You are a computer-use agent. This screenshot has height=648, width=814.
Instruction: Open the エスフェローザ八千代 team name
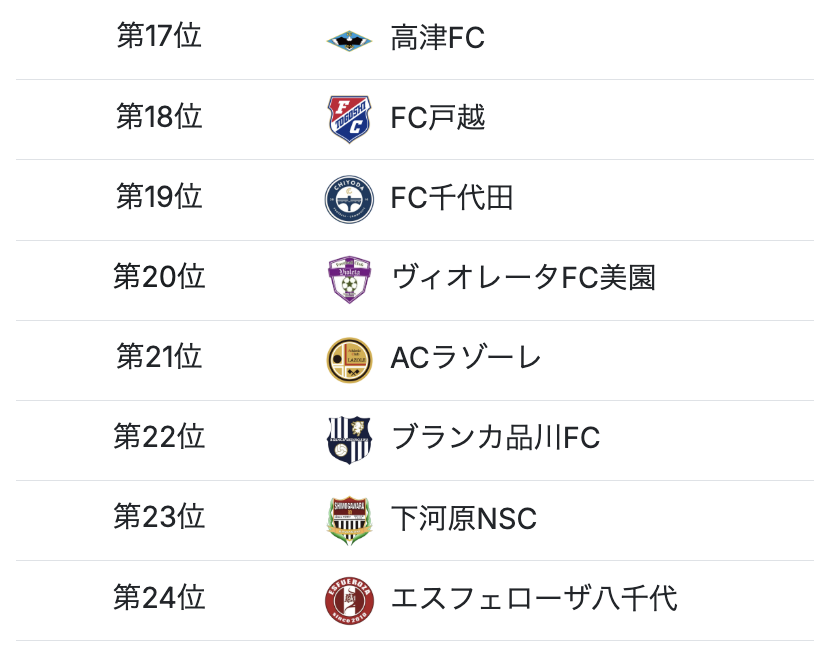[x=534, y=599]
